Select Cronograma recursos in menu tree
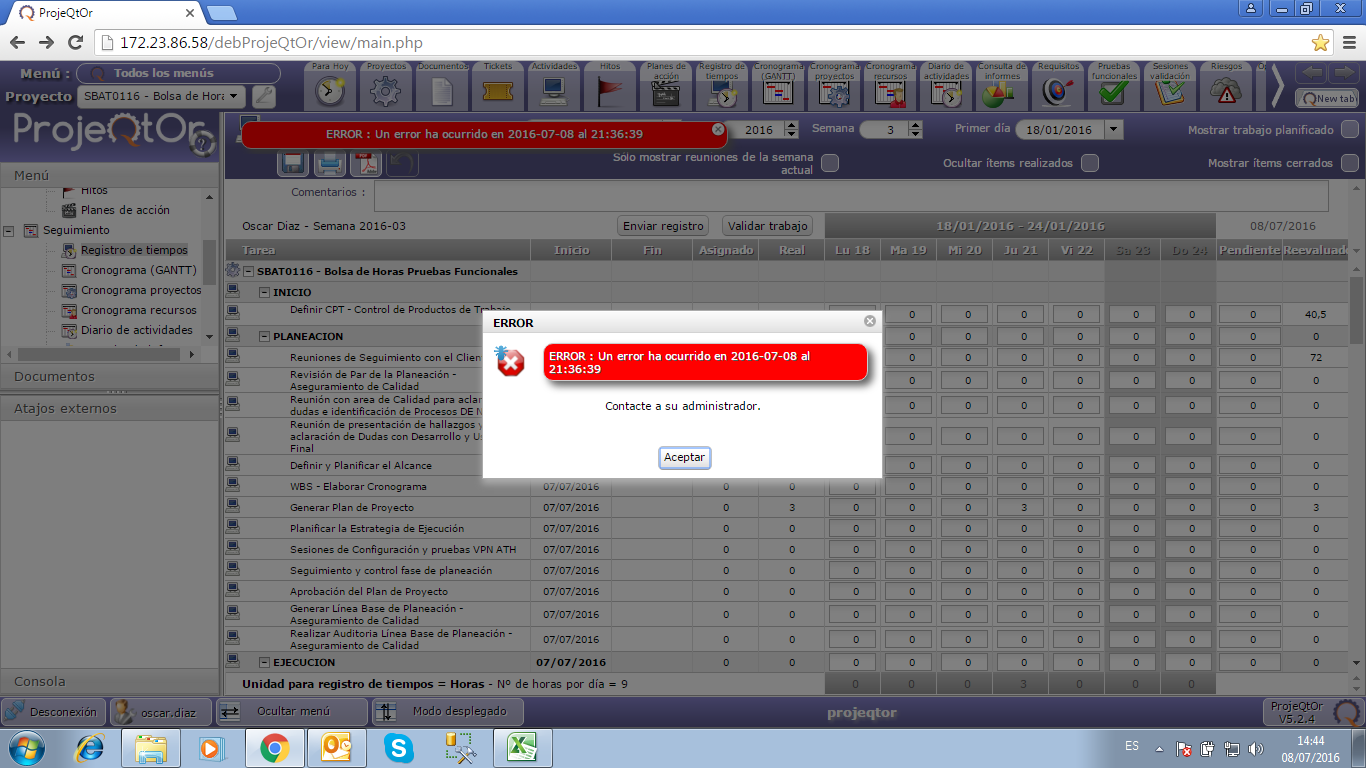Screen dimensions: 1366x768 139,310
